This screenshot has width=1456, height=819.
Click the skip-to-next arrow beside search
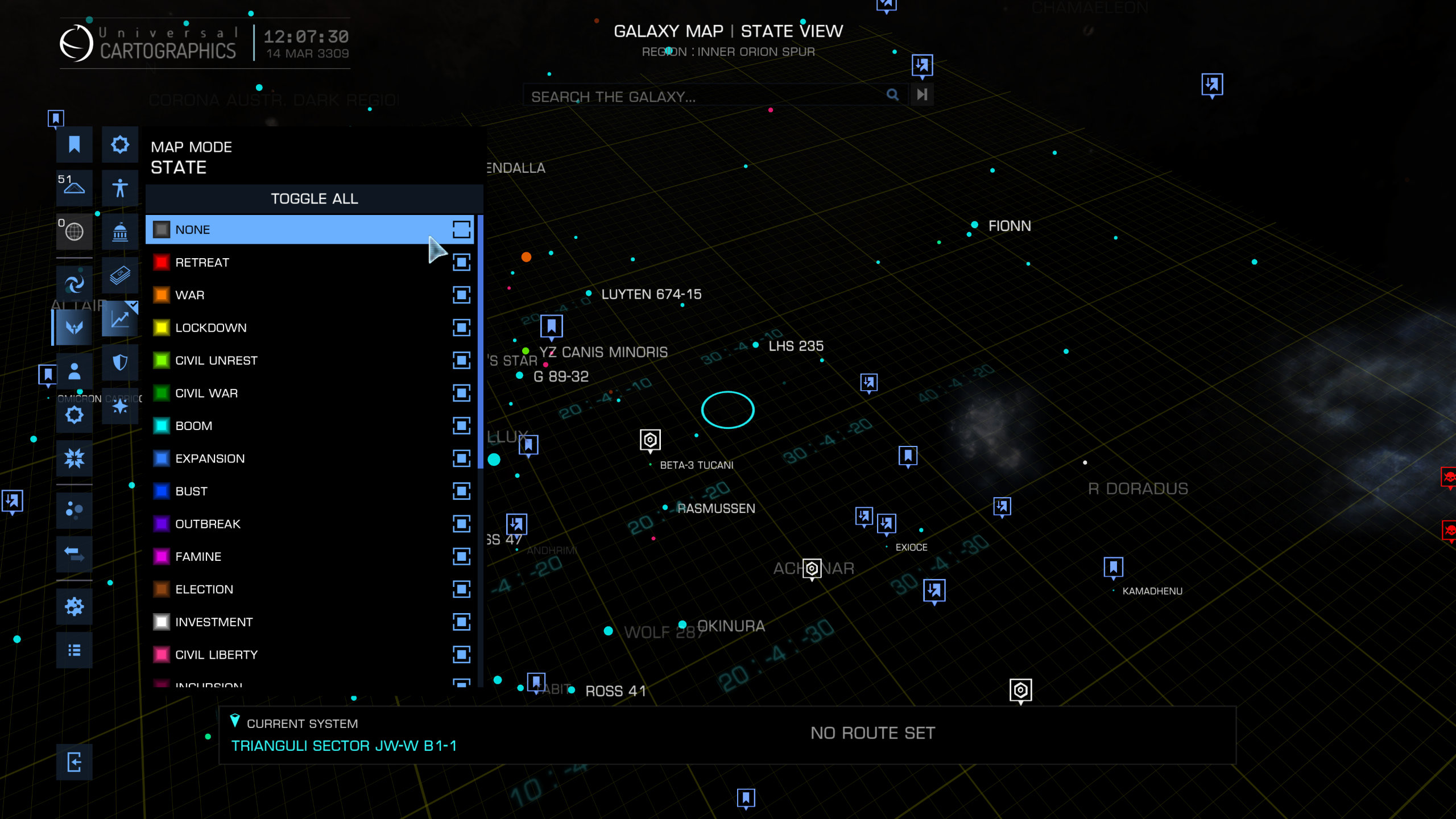[x=922, y=94]
